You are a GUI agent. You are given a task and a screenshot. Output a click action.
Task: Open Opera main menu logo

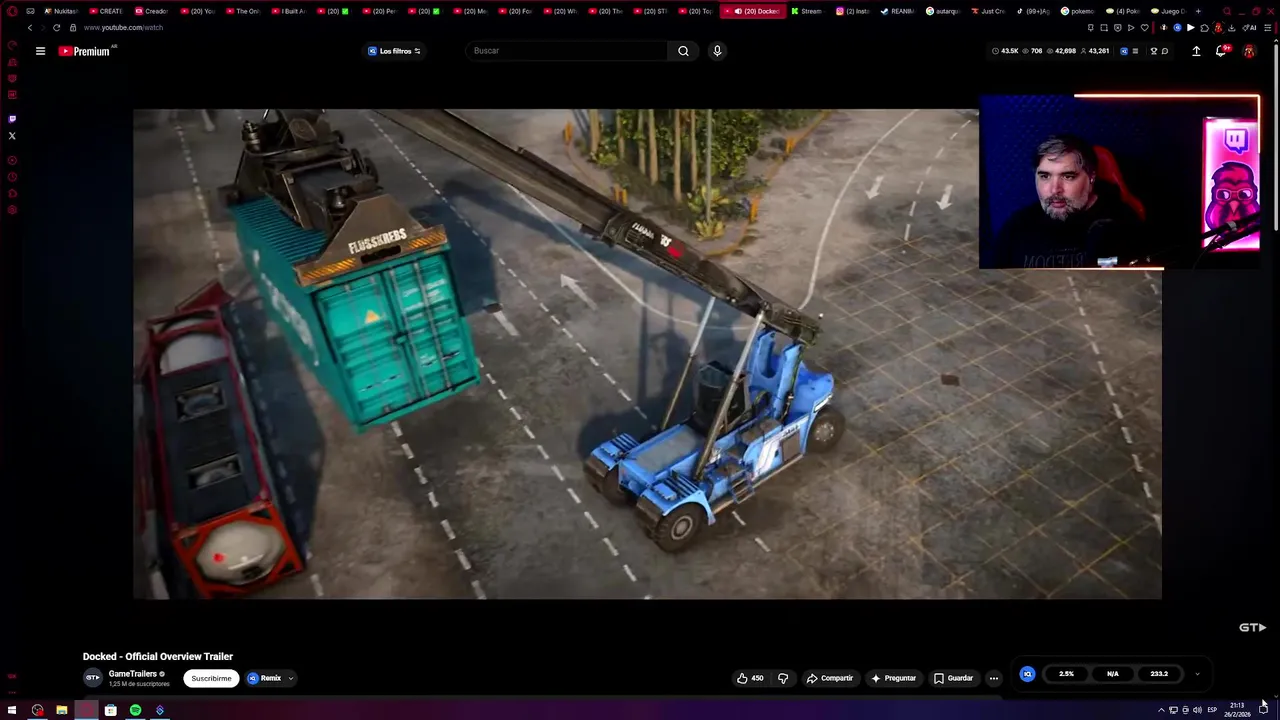pyautogui.click(x=11, y=11)
